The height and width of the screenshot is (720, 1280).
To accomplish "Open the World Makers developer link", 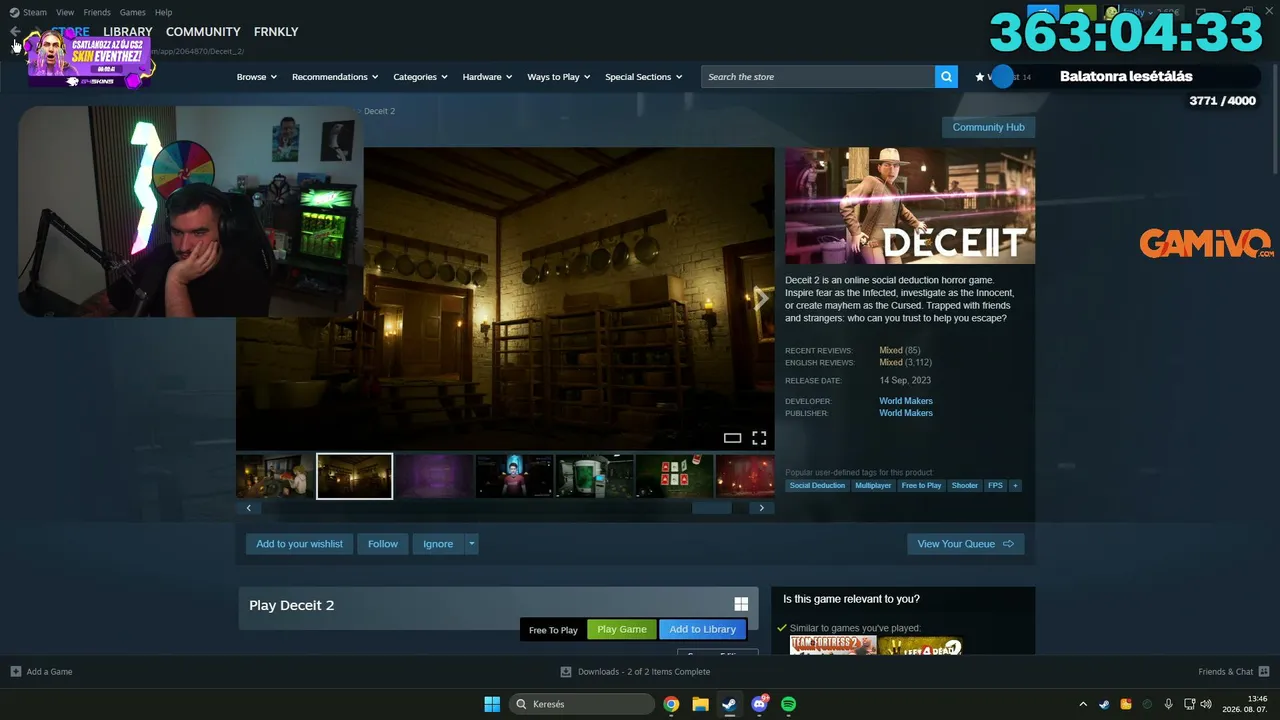I will (x=906, y=401).
